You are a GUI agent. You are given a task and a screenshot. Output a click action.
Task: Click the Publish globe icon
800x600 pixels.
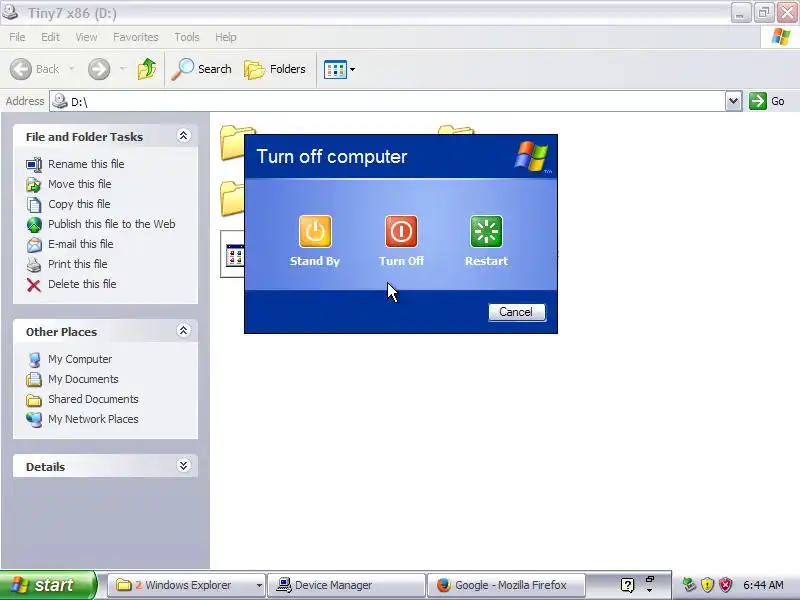pyautogui.click(x=34, y=224)
